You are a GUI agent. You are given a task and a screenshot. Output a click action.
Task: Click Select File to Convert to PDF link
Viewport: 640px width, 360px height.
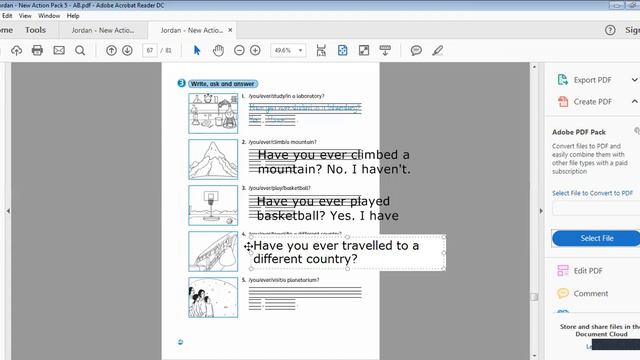592,193
